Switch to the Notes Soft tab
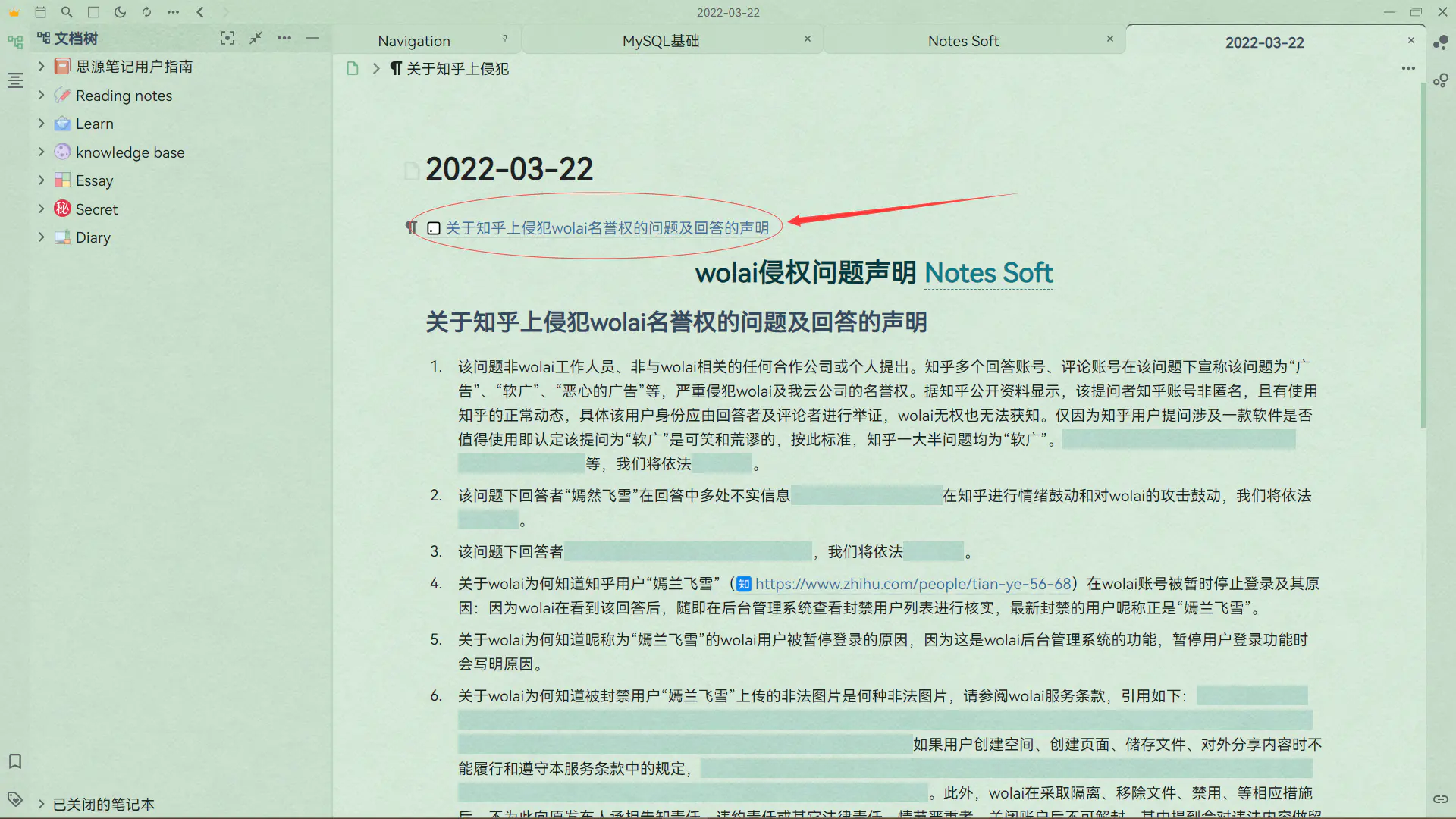 click(963, 41)
